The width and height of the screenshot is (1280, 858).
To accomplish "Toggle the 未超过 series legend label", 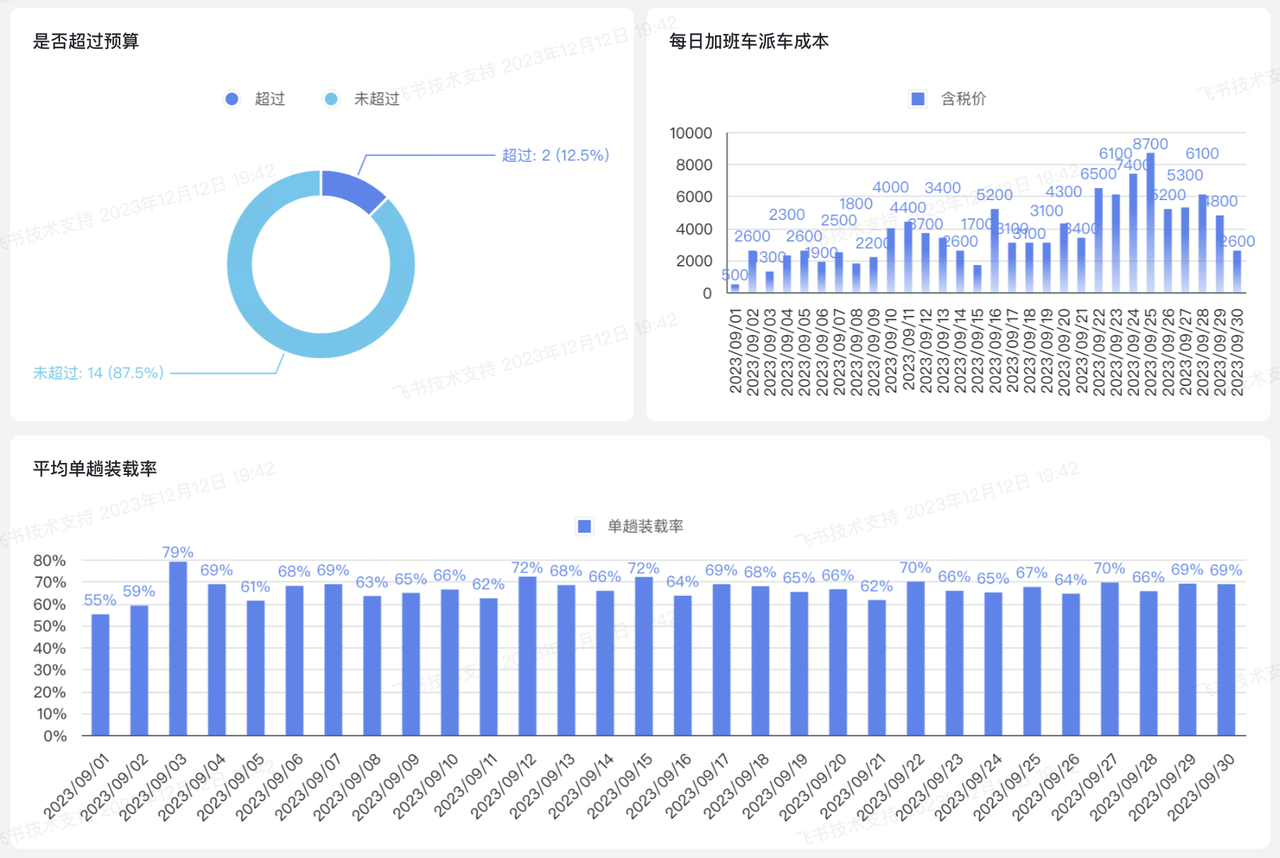I will pos(376,99).
